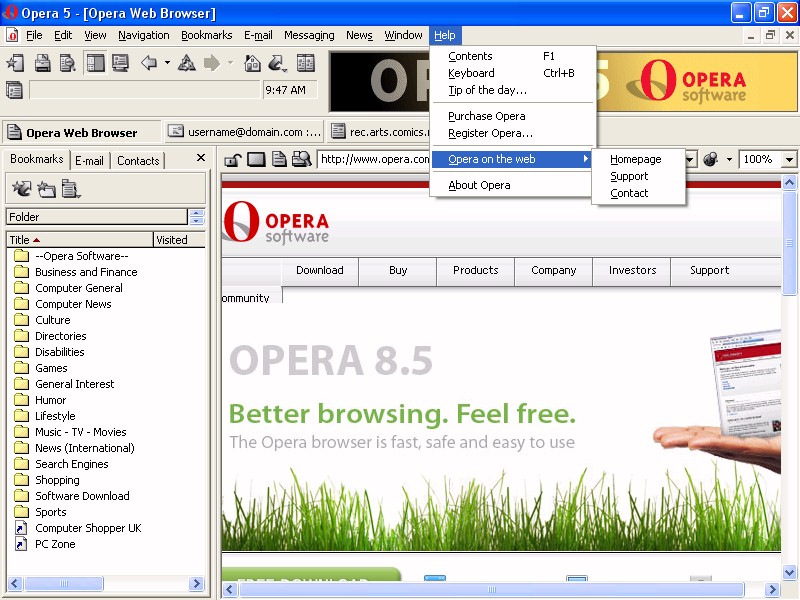
Task: Choose Tip of the day… menu item
Action: click(x=512, y=90)
